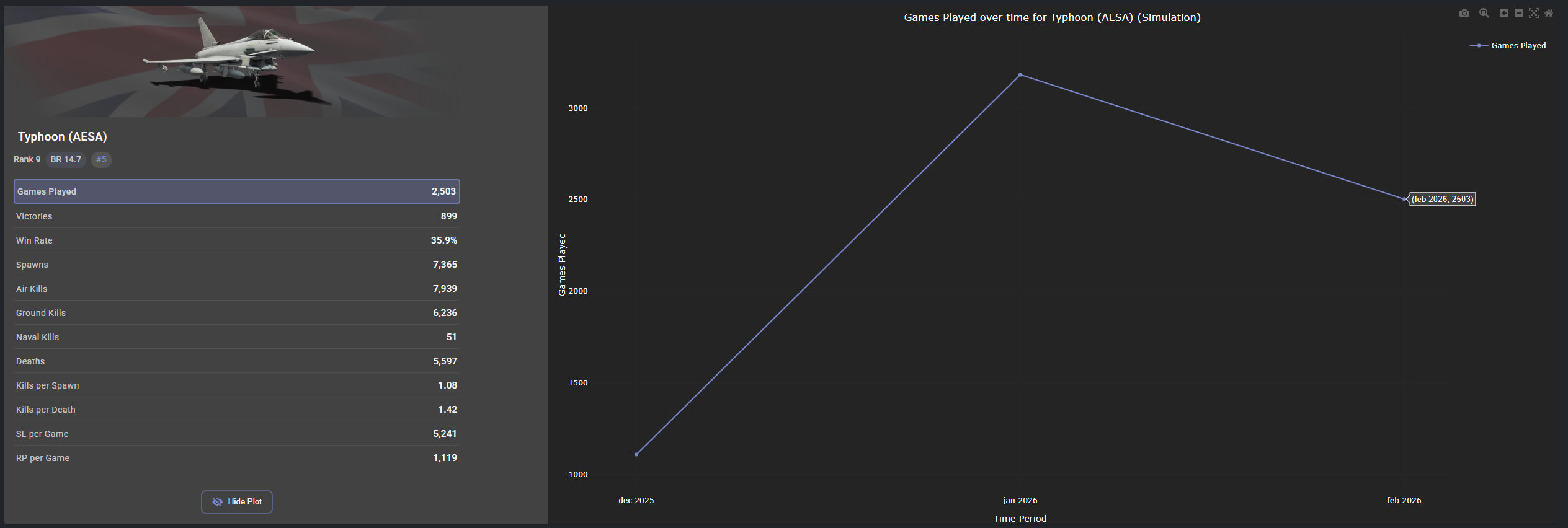Select the Games Played stat row

pyautogui.click(x=236, y=191)
